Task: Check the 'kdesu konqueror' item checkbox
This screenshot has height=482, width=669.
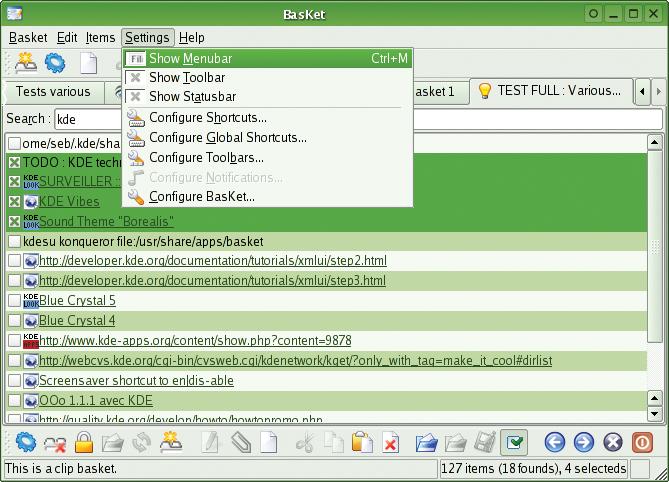Action: pyautogui.click(x=15, y=241)
